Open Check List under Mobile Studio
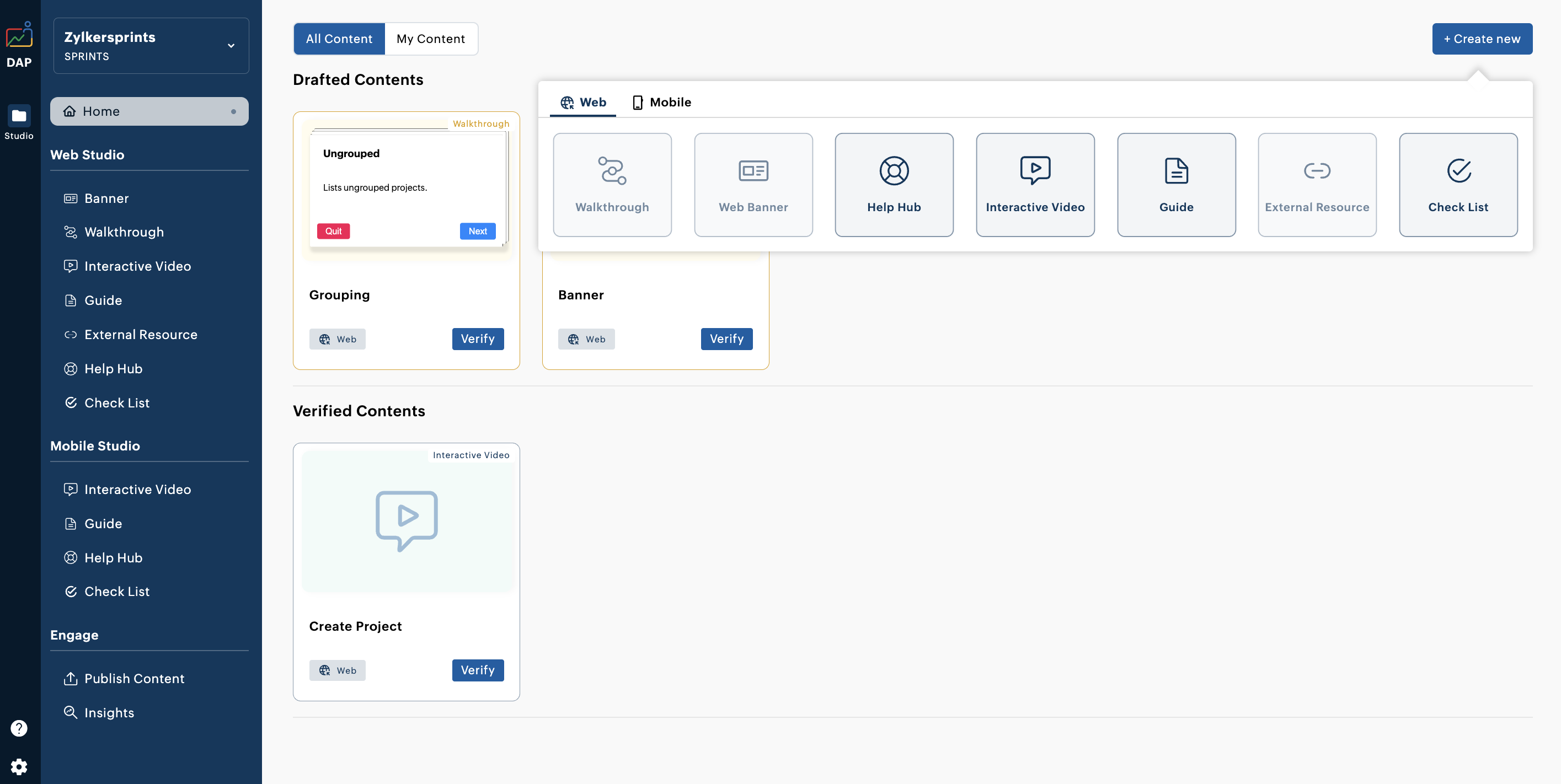Viewport: 1561px width, 784px height. [x=106, y=592]
